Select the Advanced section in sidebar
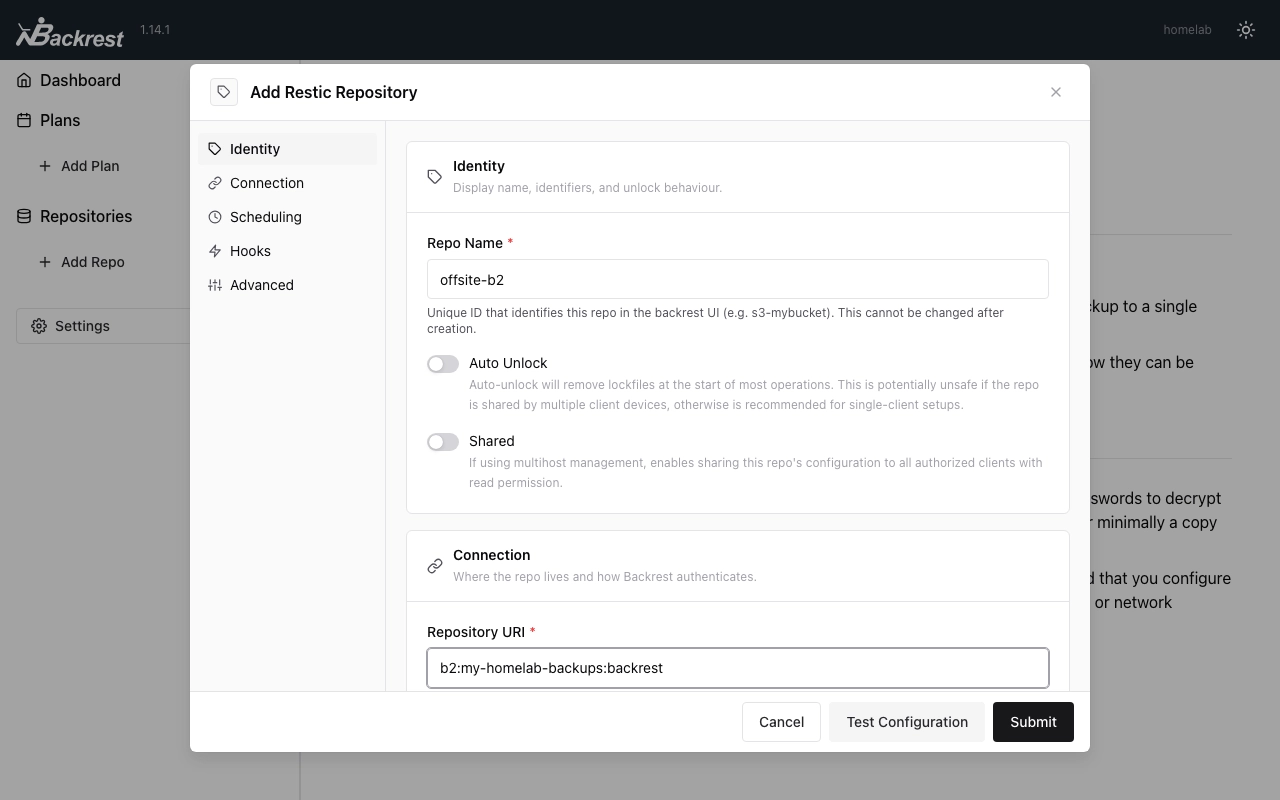This screenshot has height=800, width=1280. click(x=288, y=285)
